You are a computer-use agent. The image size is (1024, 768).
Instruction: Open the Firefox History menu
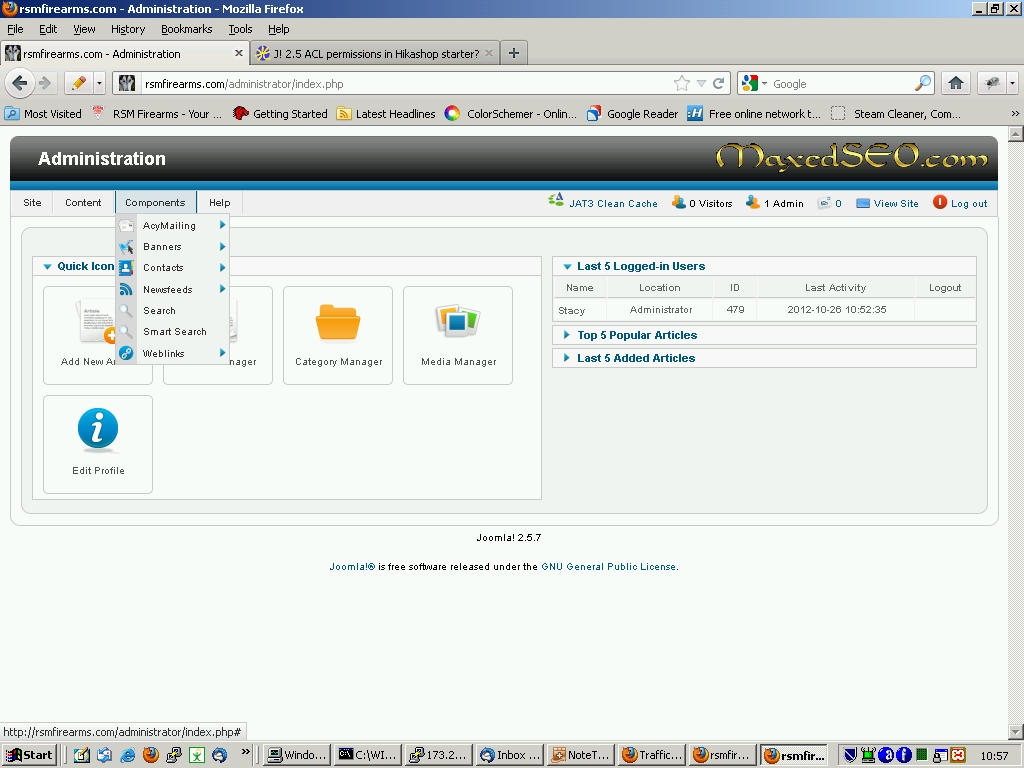(x=128, y=29)
